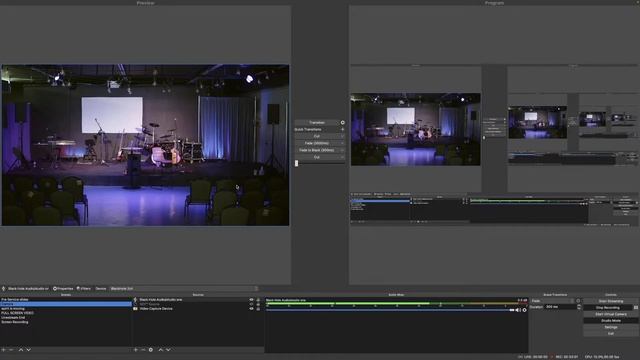Adjust Duration stepper arrows in Scene Transitions
This screenshot has width=640, height=360.
click(x=579, y=307)
